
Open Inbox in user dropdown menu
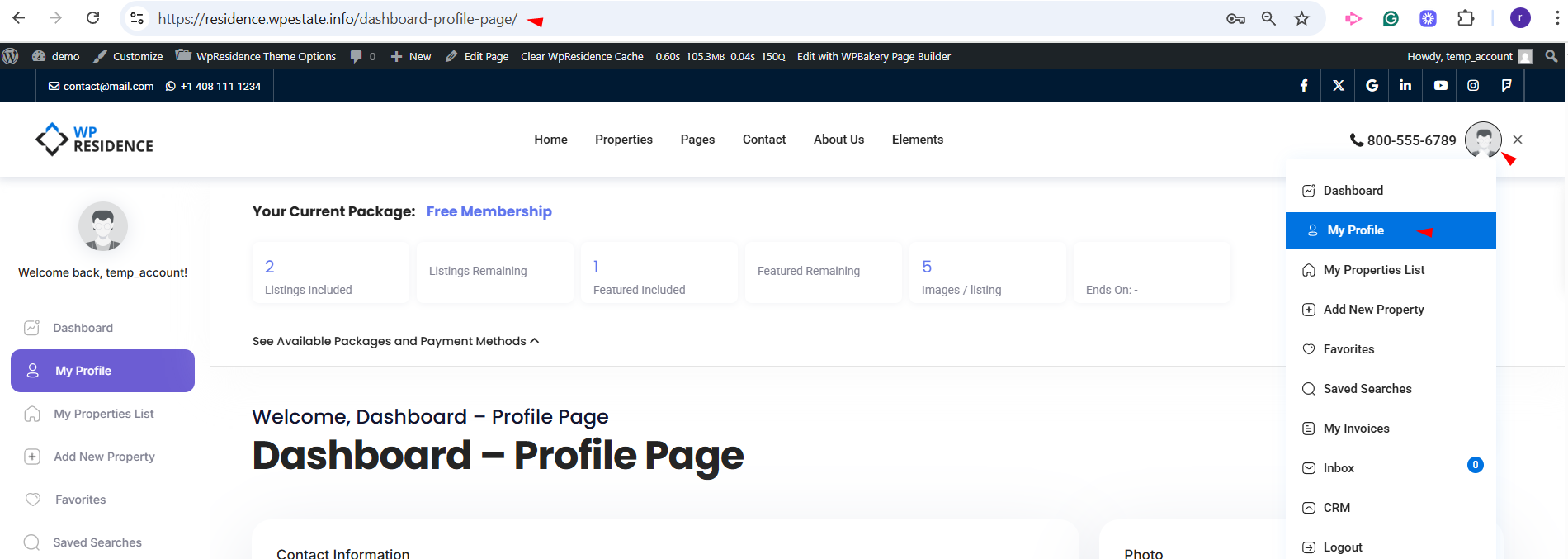coord(1338,468)
